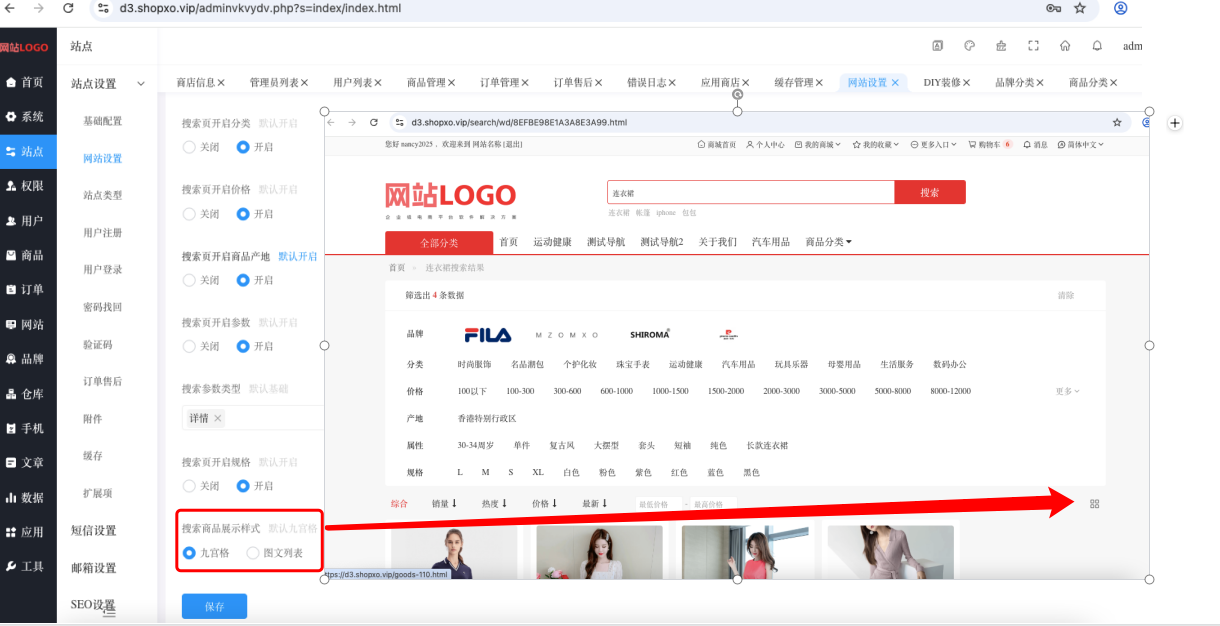Reload the page in the browser toolbar
This screenshot has width=1220, height=626.
click(x=68, y=8)
